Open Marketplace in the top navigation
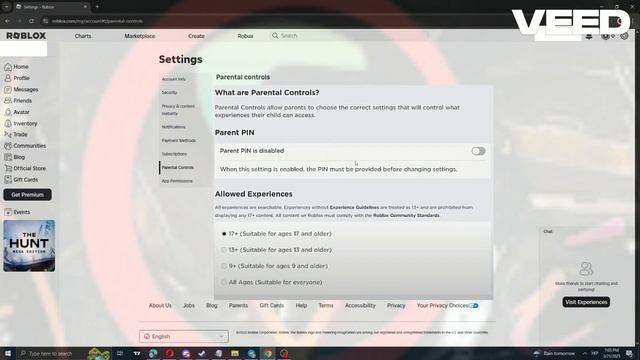 [x=140, y=36]
